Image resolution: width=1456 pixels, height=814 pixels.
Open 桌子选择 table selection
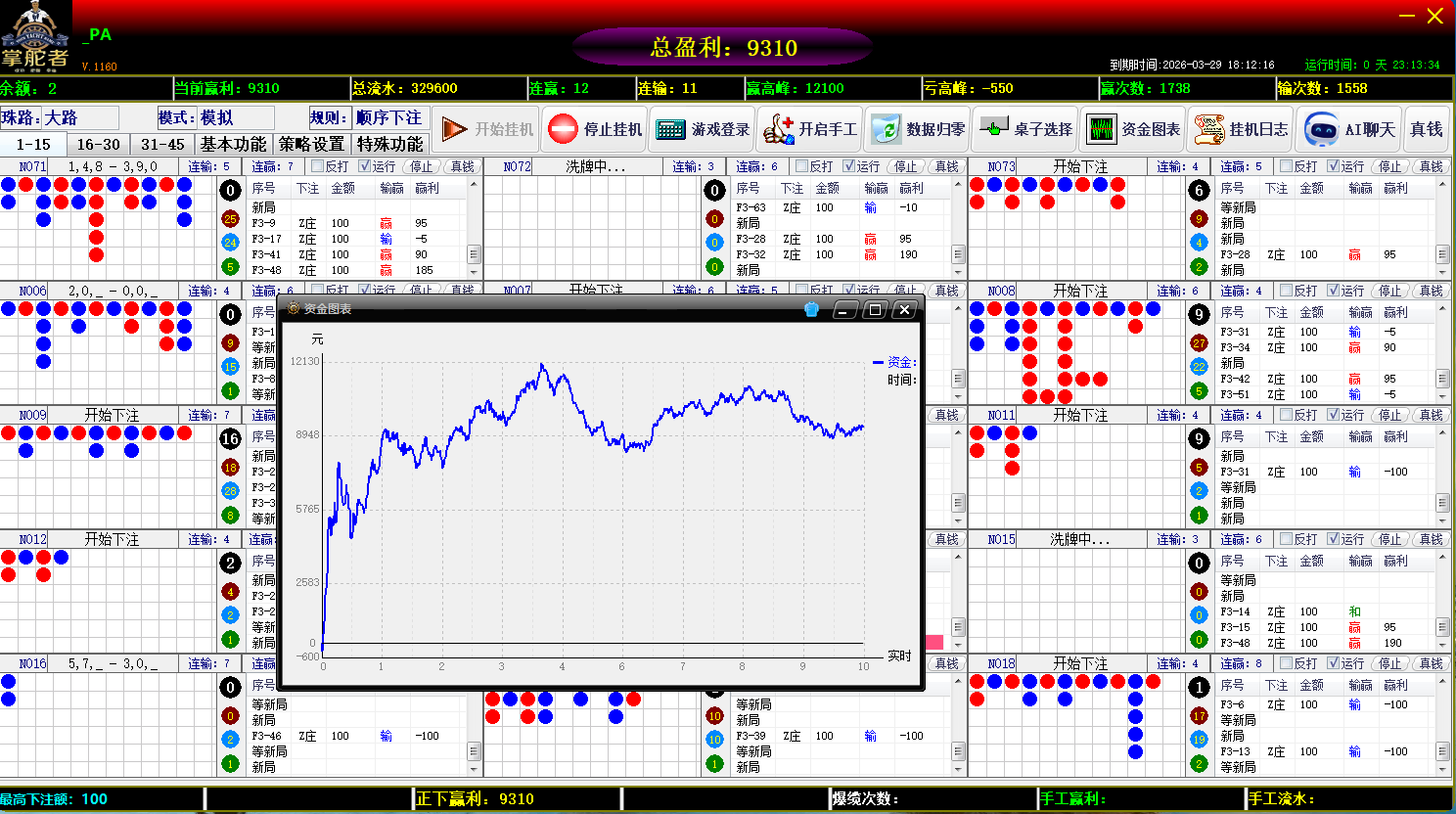(1025, 129)
